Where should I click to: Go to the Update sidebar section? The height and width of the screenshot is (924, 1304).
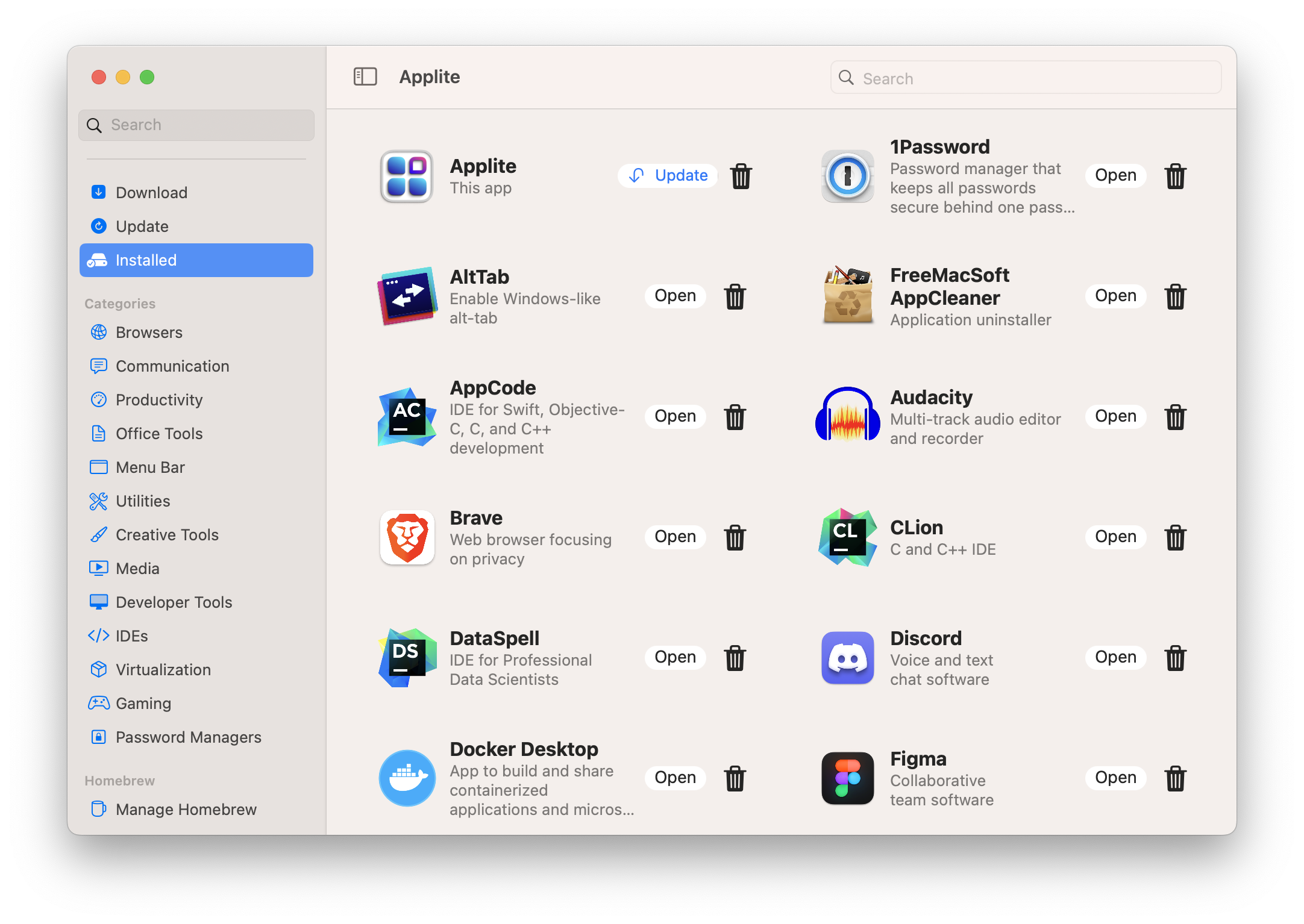196,226
